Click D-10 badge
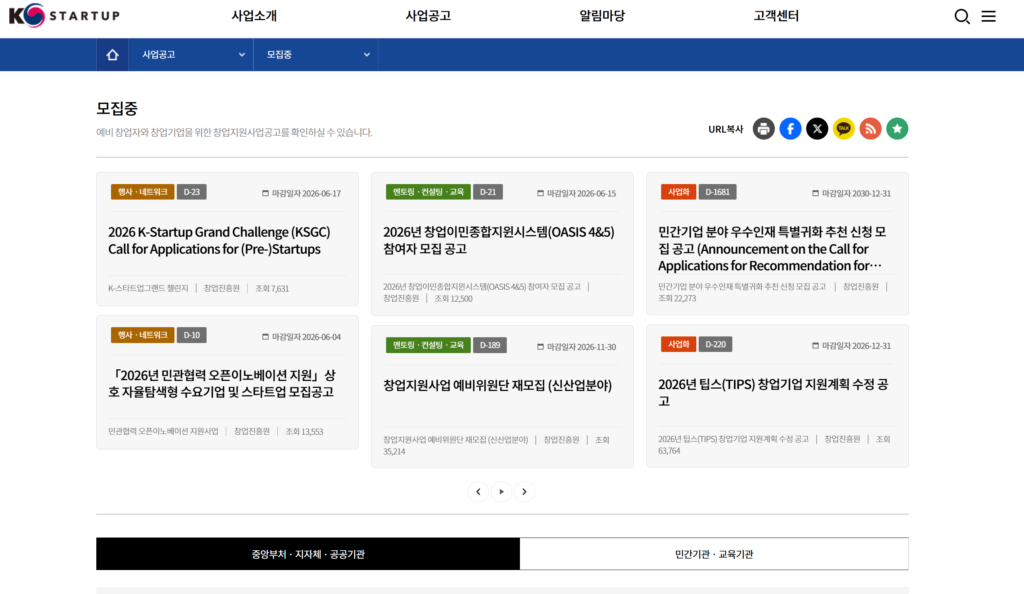Screen dimensions: 1024x594 (191, 335)
